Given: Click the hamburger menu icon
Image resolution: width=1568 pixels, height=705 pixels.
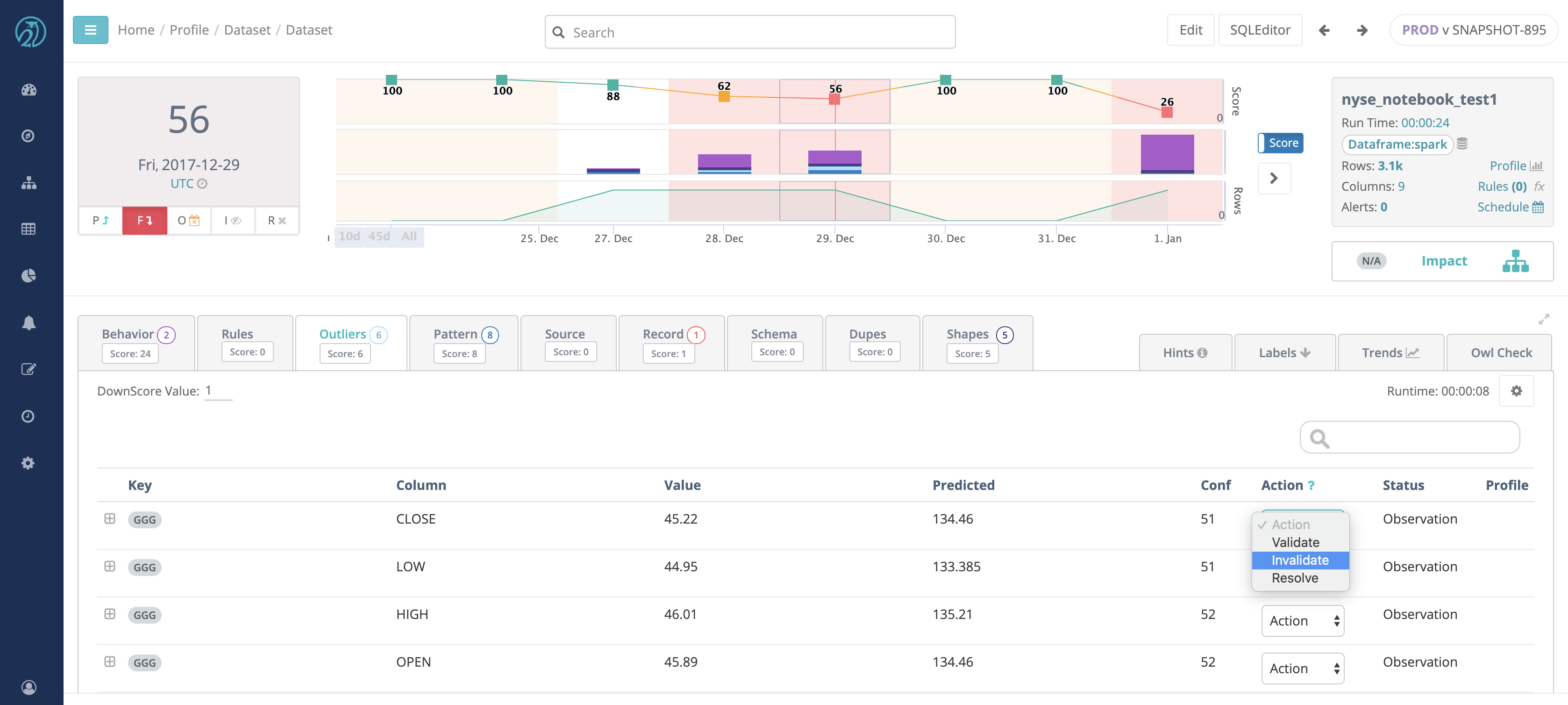Looking at the screenshot, I should (90, 30).
